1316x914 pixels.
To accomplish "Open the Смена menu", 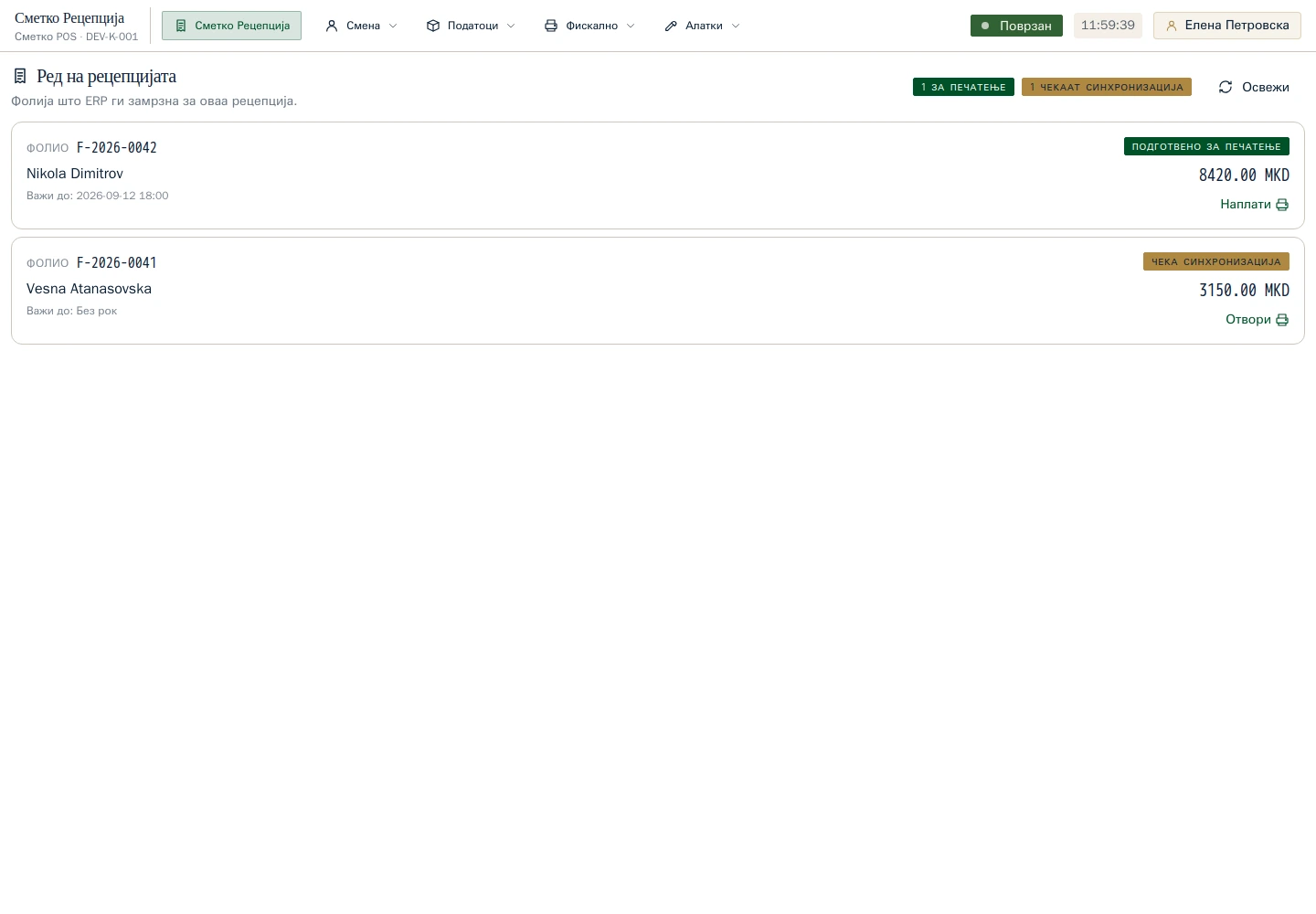I will click(x=362, y=26).
